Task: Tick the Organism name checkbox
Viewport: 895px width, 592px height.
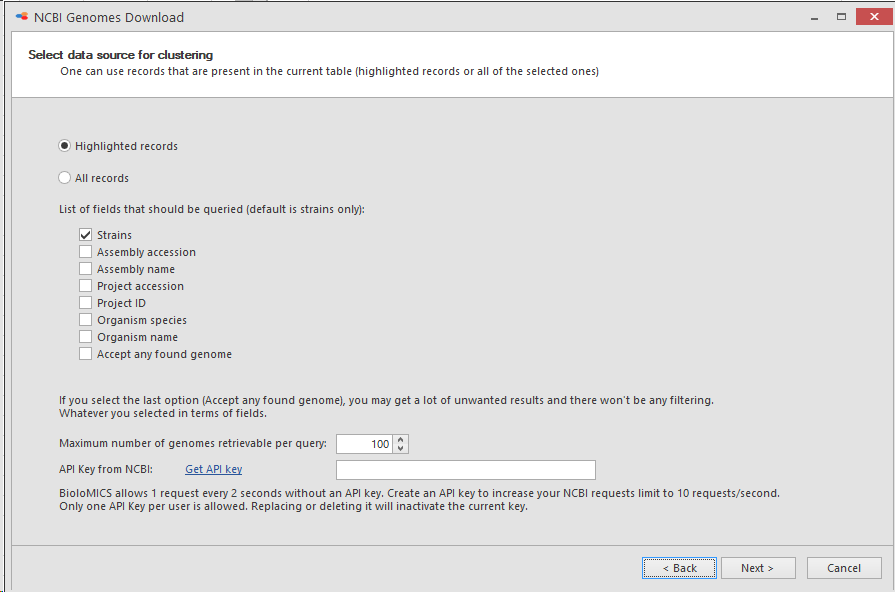Action: pyautogui.click(x=86, y=337)
